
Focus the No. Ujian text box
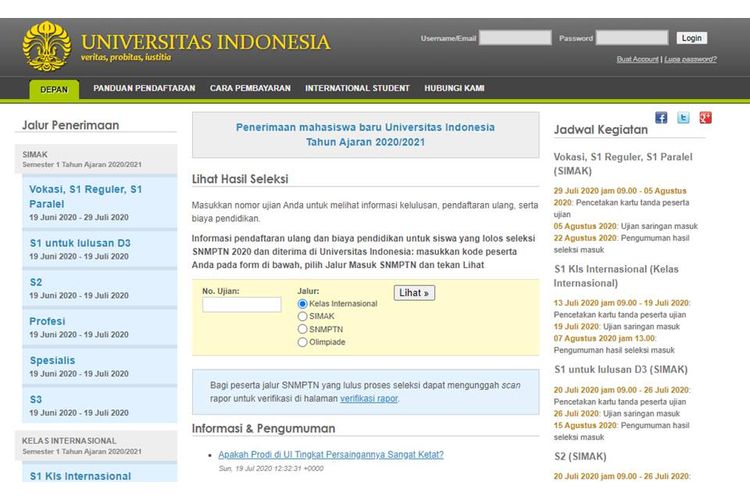click(x=242, y=305)
